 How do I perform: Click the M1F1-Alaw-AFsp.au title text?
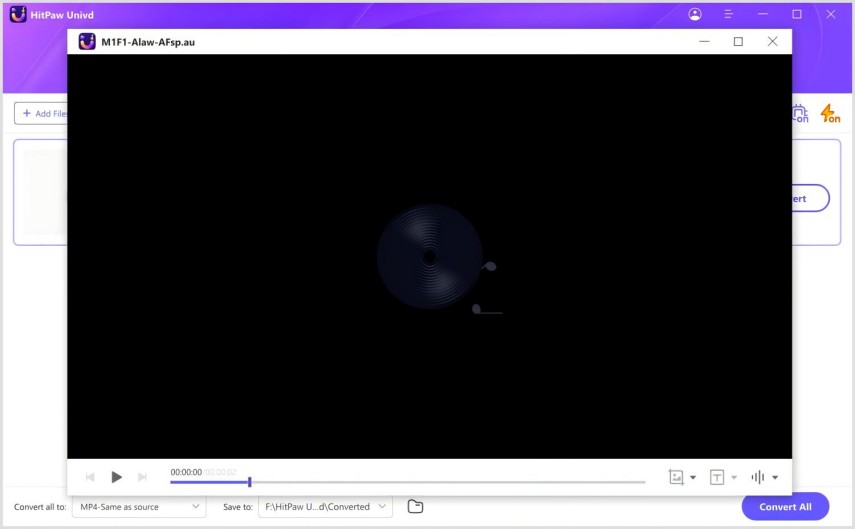[148, 42]
